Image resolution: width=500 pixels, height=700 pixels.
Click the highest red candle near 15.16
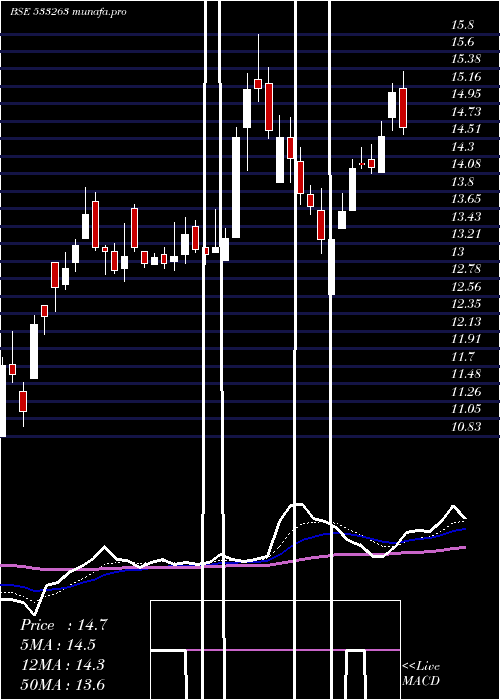pyautogui.click(x=258, y=84)
